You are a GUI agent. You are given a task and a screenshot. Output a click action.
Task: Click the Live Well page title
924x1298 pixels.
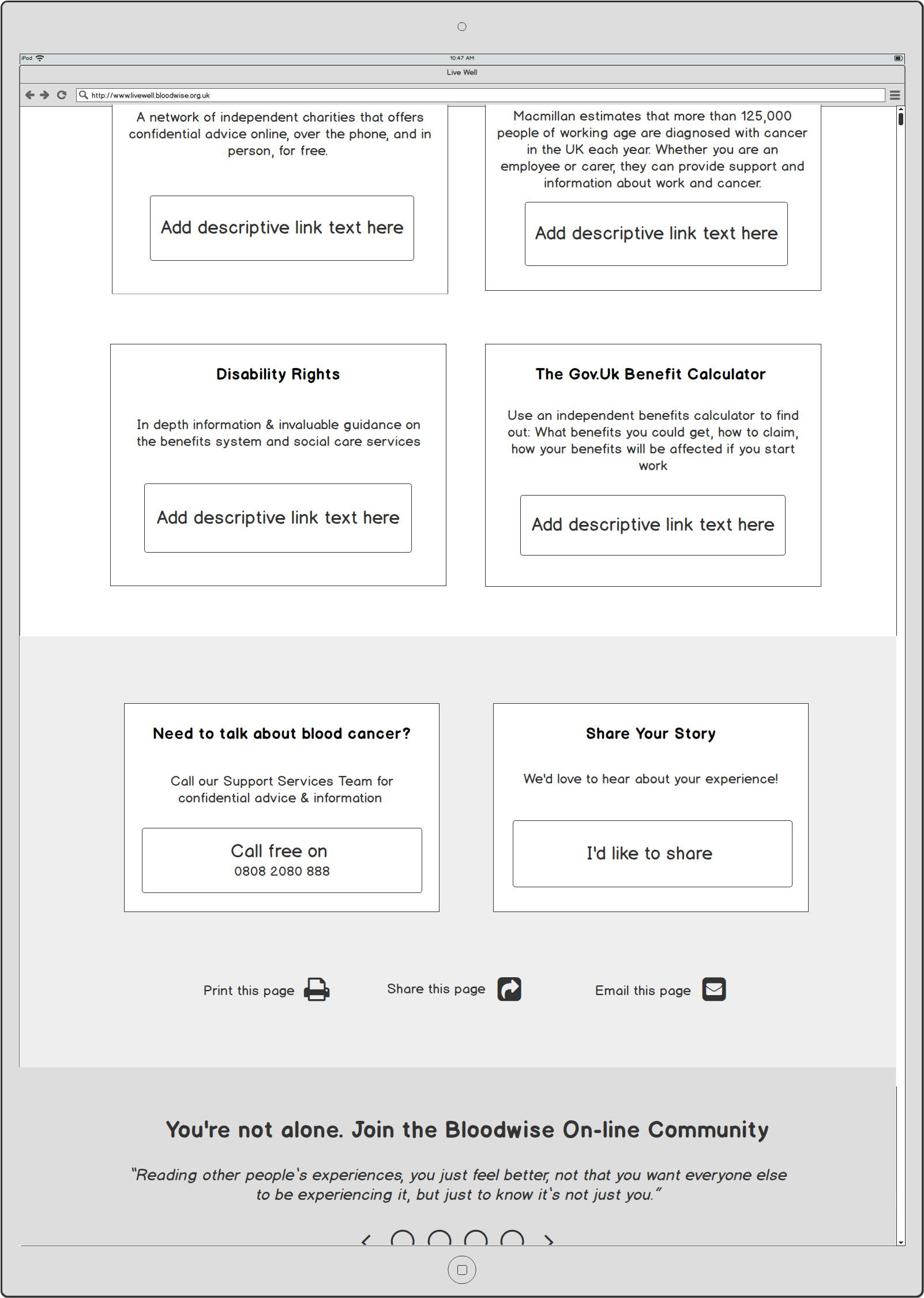(462, 72)
